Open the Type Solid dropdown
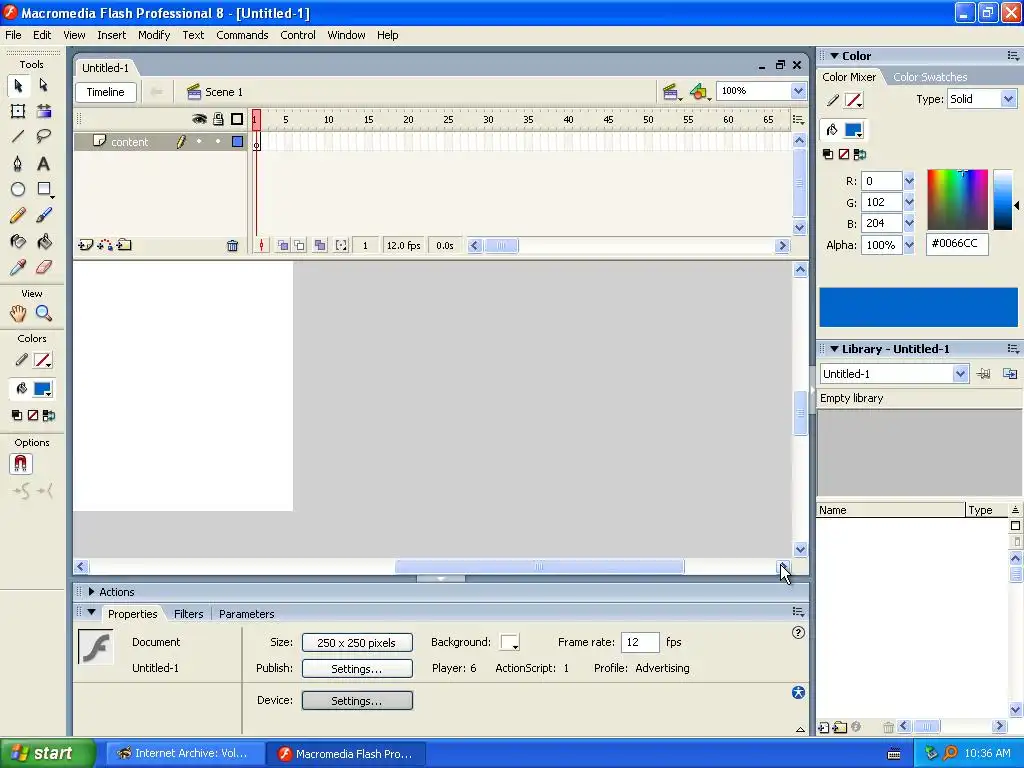The image size is (1024, 768). tap(1008, 99)
